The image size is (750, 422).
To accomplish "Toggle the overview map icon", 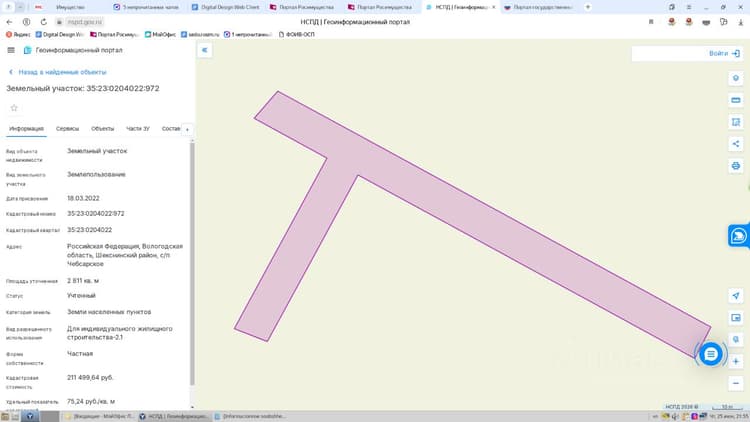I will 736,318.
